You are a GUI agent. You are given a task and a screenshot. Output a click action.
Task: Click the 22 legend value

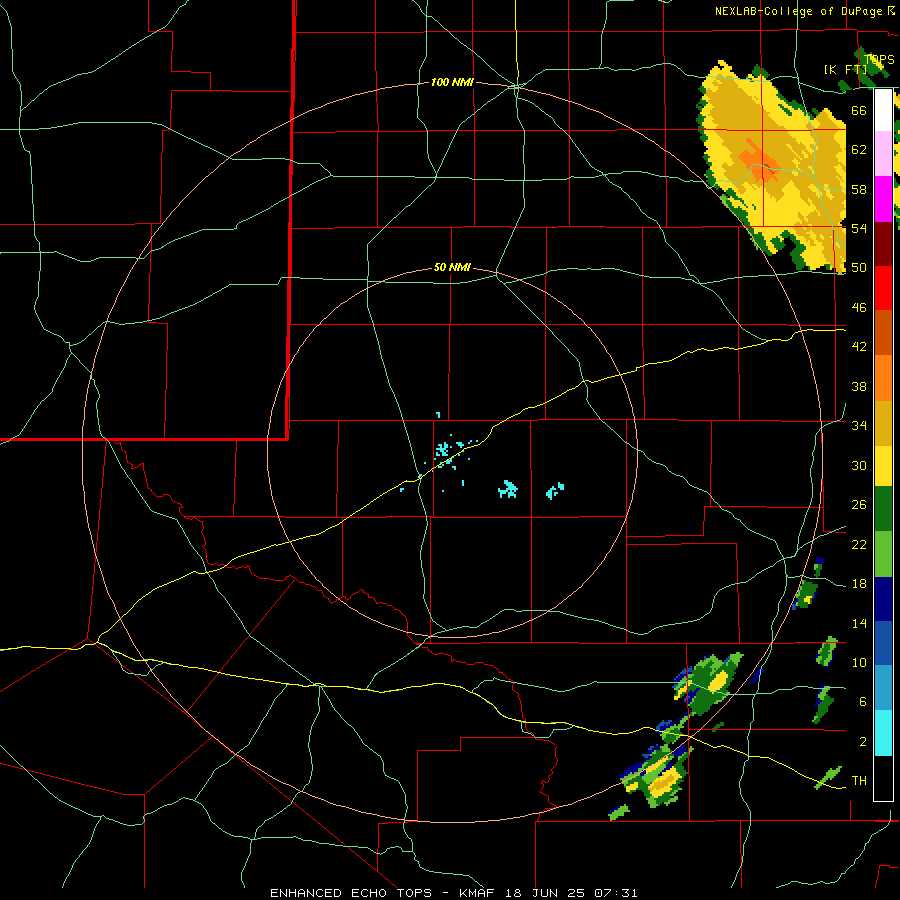(x=859, y=544)
